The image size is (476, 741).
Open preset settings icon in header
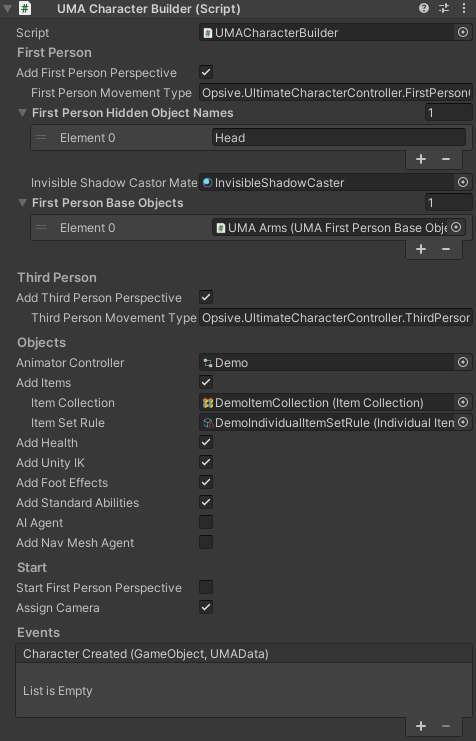pyautogui.click(x=444, y=8)
